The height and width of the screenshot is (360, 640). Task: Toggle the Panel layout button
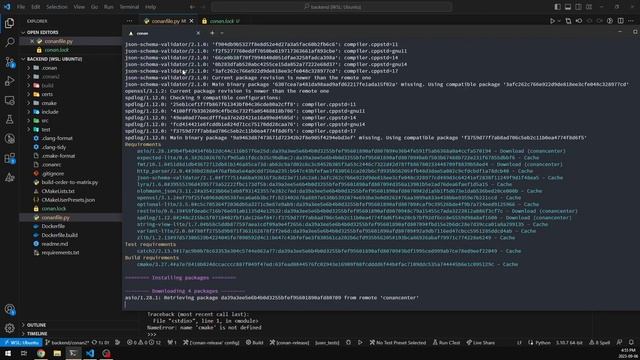click(x=568, y=7)
